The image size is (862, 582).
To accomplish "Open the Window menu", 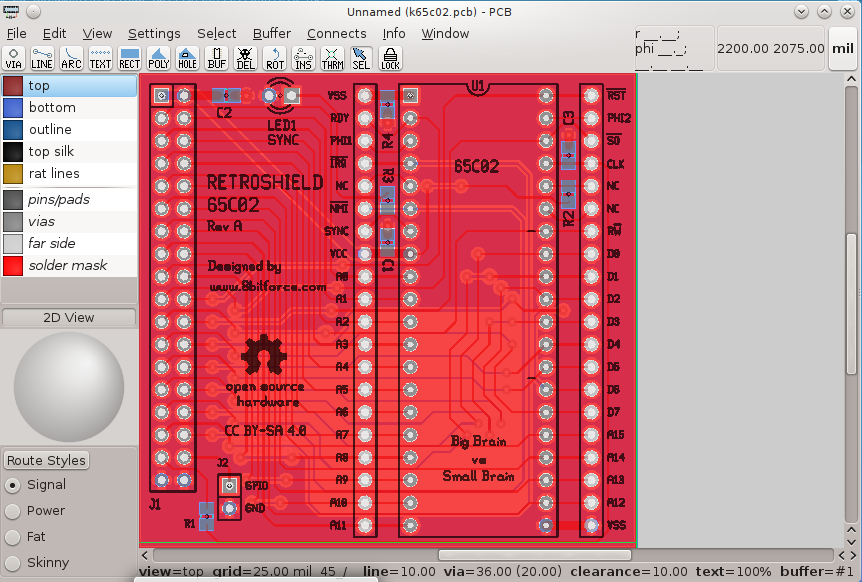I will coord(445,34).
